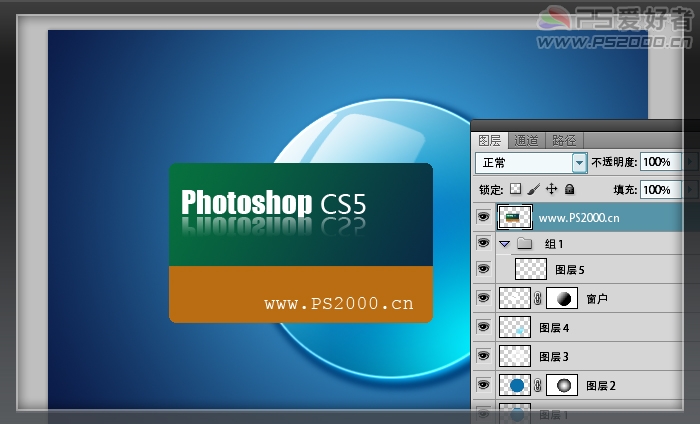The height and width of the screenshot is (424, 700).
Task: Select the 窗户 layer mask thumbnail
Action: click(562, 298)
